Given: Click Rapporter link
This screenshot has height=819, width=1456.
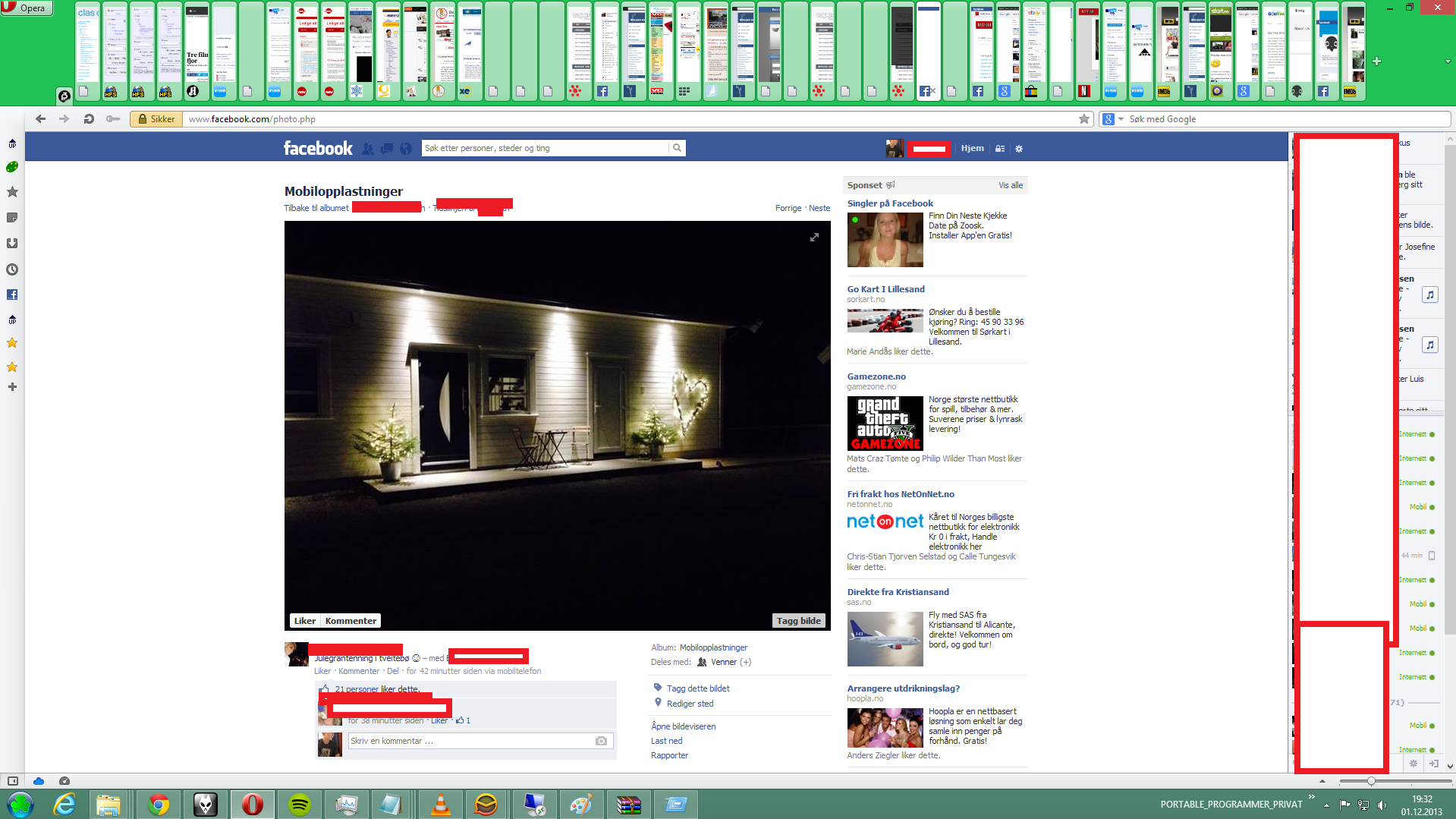Looking at the screenshot, I should 669,755.
